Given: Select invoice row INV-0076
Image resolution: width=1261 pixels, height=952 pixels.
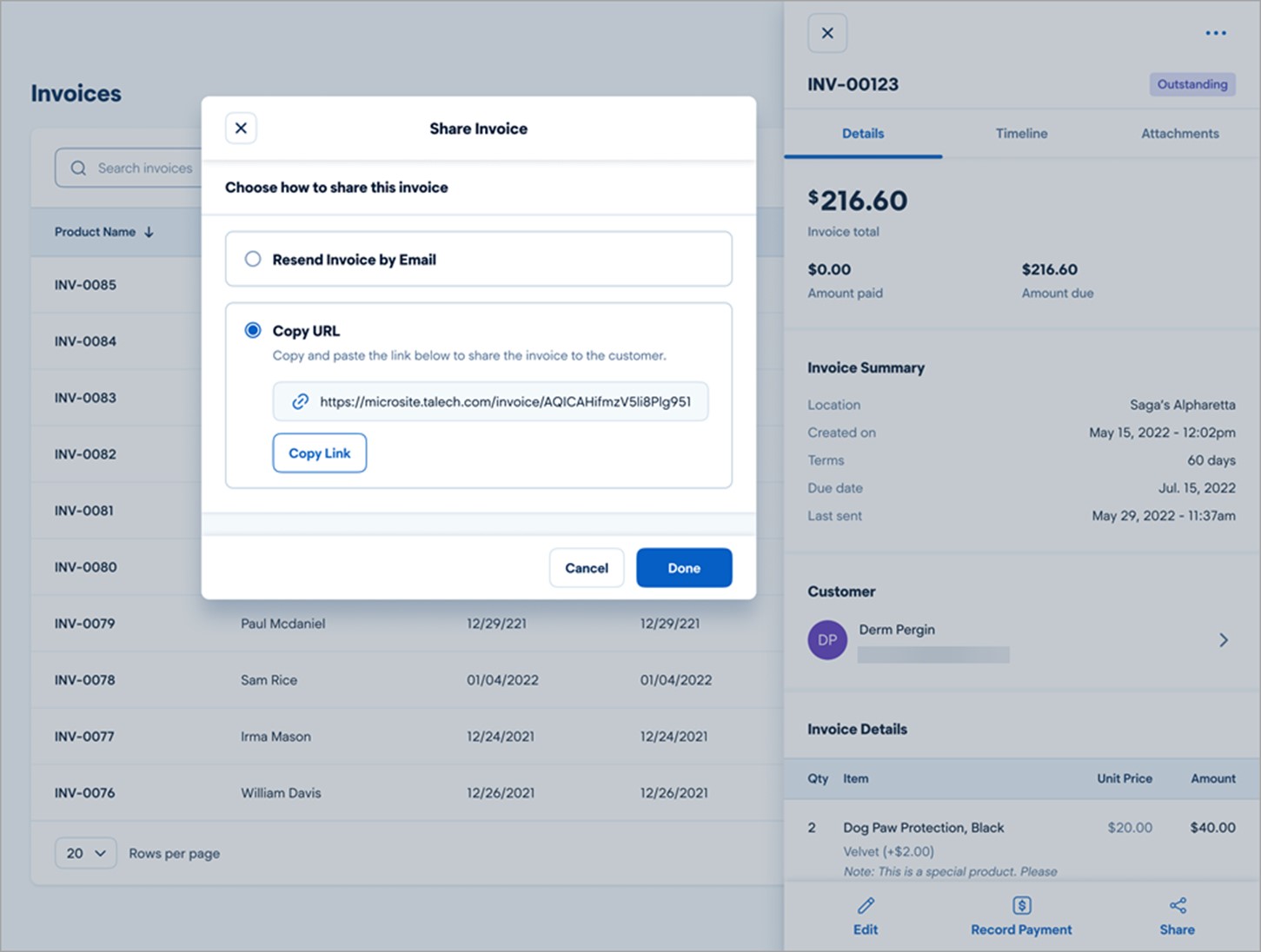Looking at the screenshot, I should (407, 793).
